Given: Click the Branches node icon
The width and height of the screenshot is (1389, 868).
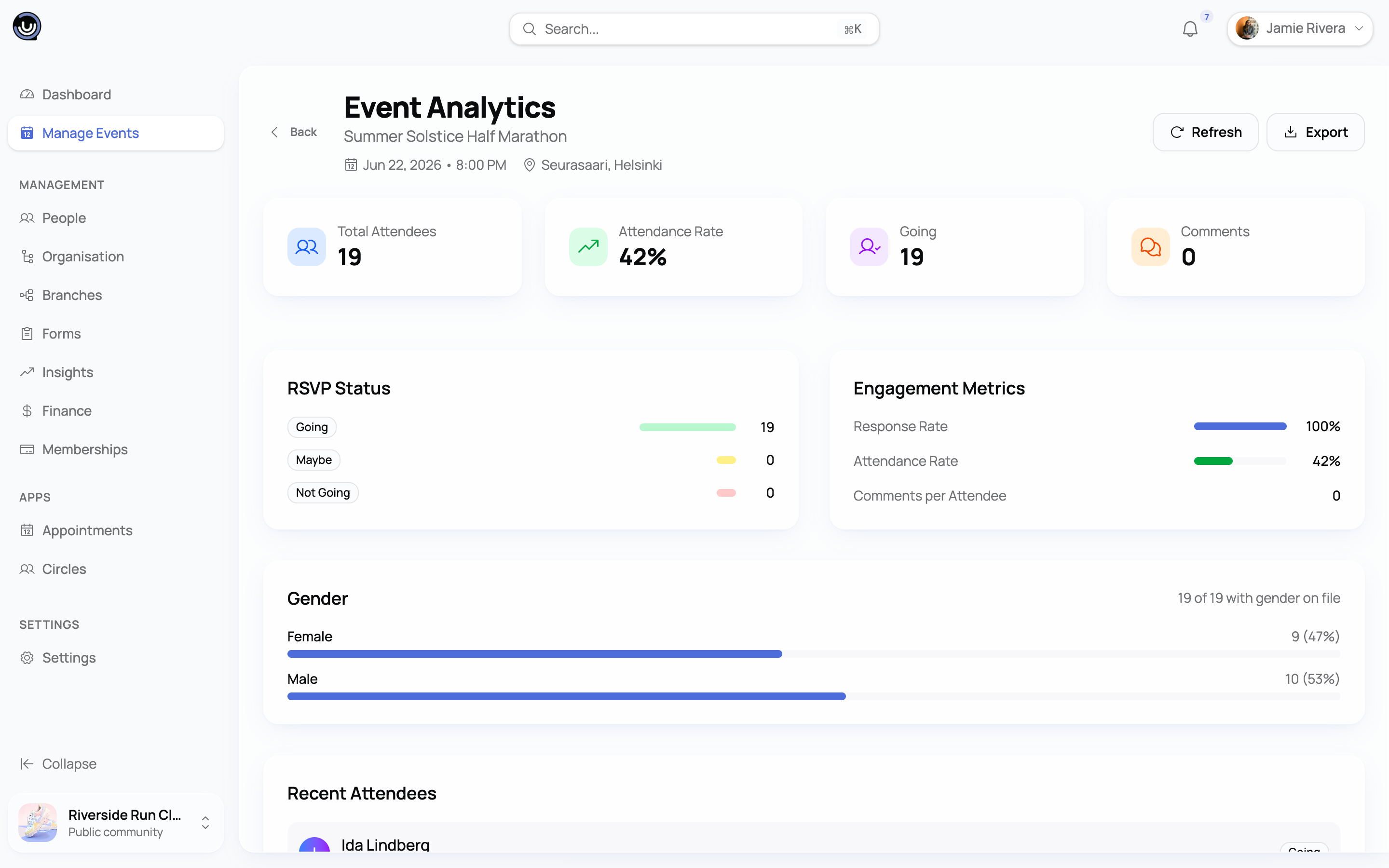Looking at the screenshot, I should click(x=27, y=295).
